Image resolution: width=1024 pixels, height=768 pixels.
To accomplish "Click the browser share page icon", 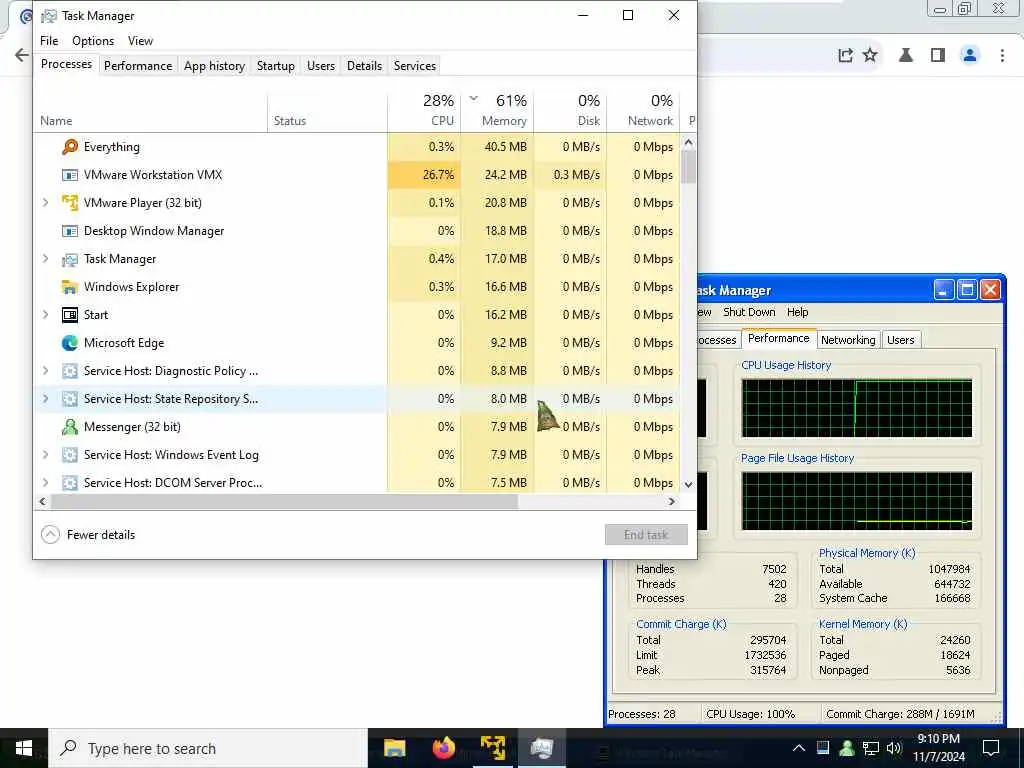I will 845,56.
